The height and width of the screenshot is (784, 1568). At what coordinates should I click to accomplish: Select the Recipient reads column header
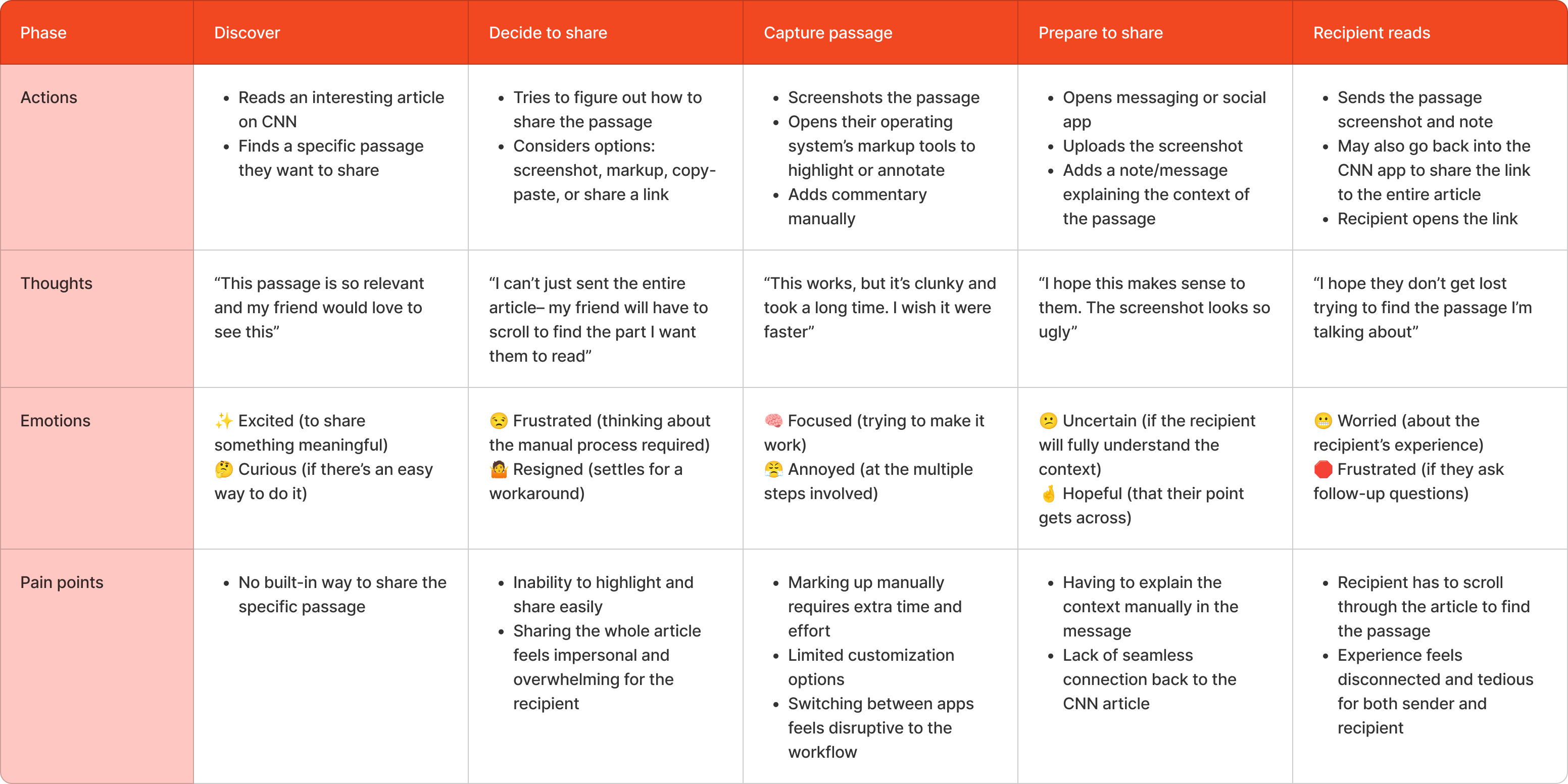point(1371,33)
